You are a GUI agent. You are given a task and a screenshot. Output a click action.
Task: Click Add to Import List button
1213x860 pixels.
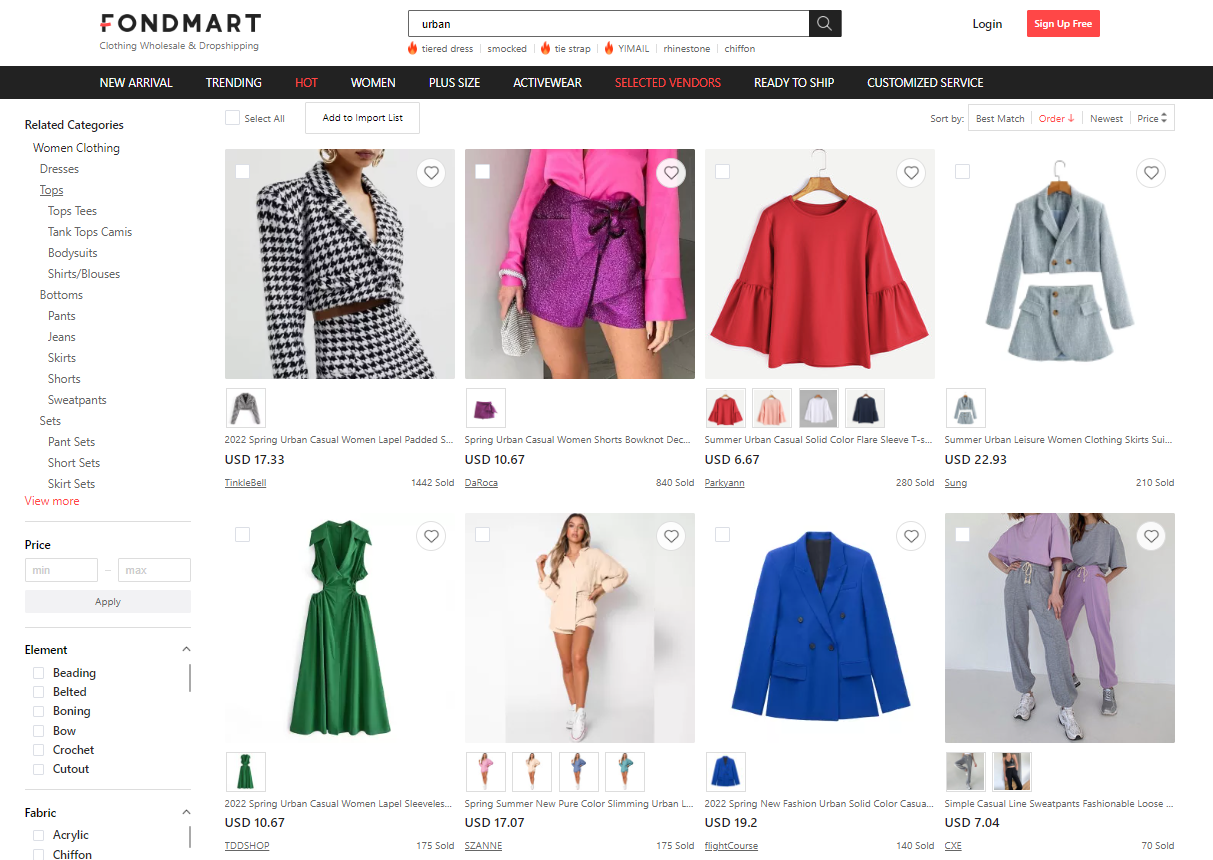click(362, 118)
